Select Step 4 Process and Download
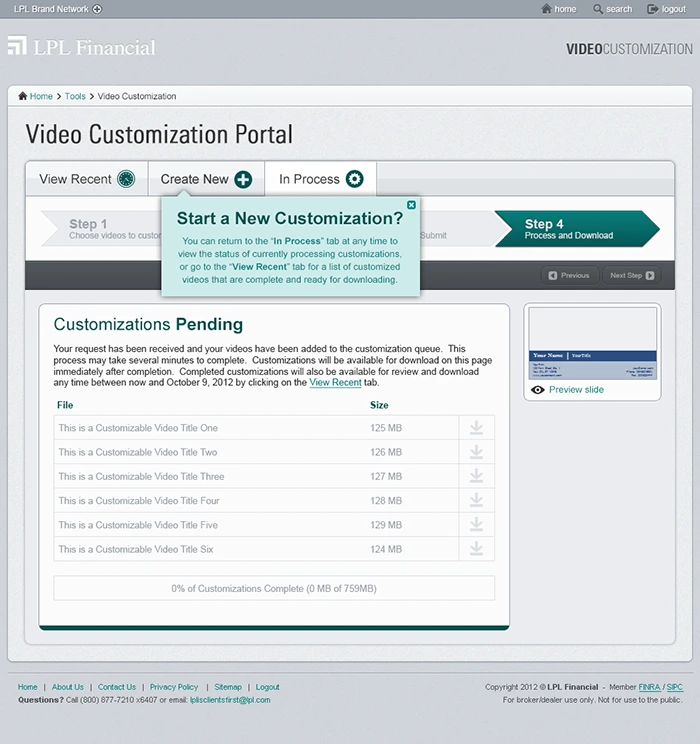The width and height of the screenshot is (700, 744). click(577, 229)
